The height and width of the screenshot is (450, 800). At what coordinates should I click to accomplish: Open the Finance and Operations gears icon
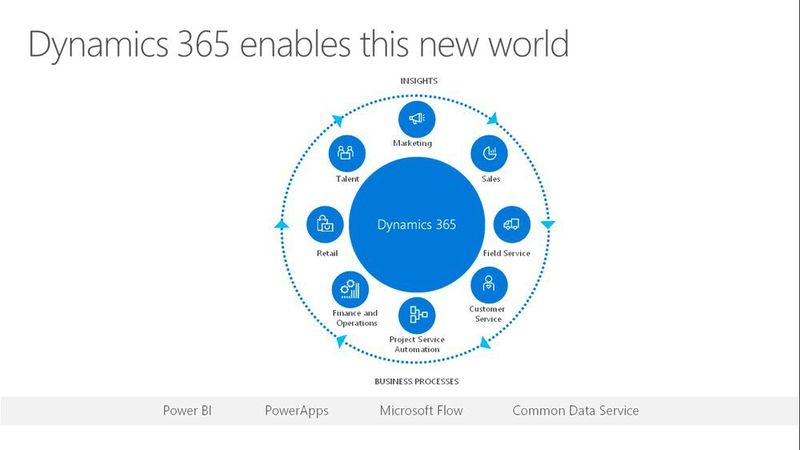click(x=350, y=290)
